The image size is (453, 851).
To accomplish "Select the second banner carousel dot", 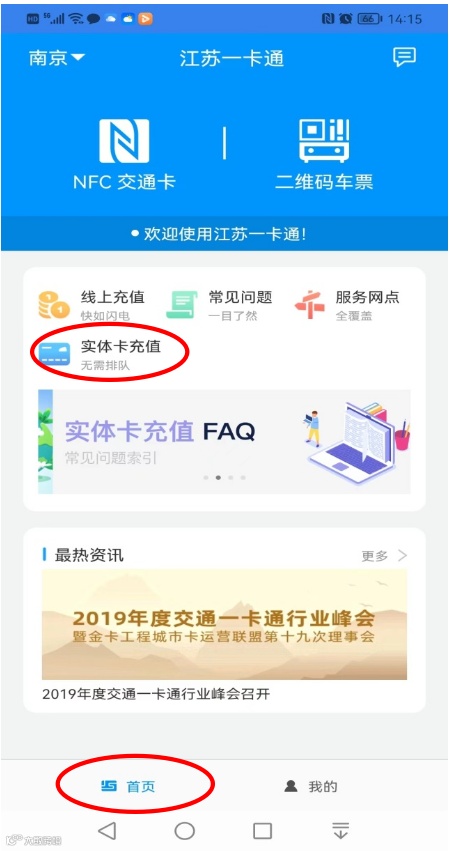I will tap(218, 478).
